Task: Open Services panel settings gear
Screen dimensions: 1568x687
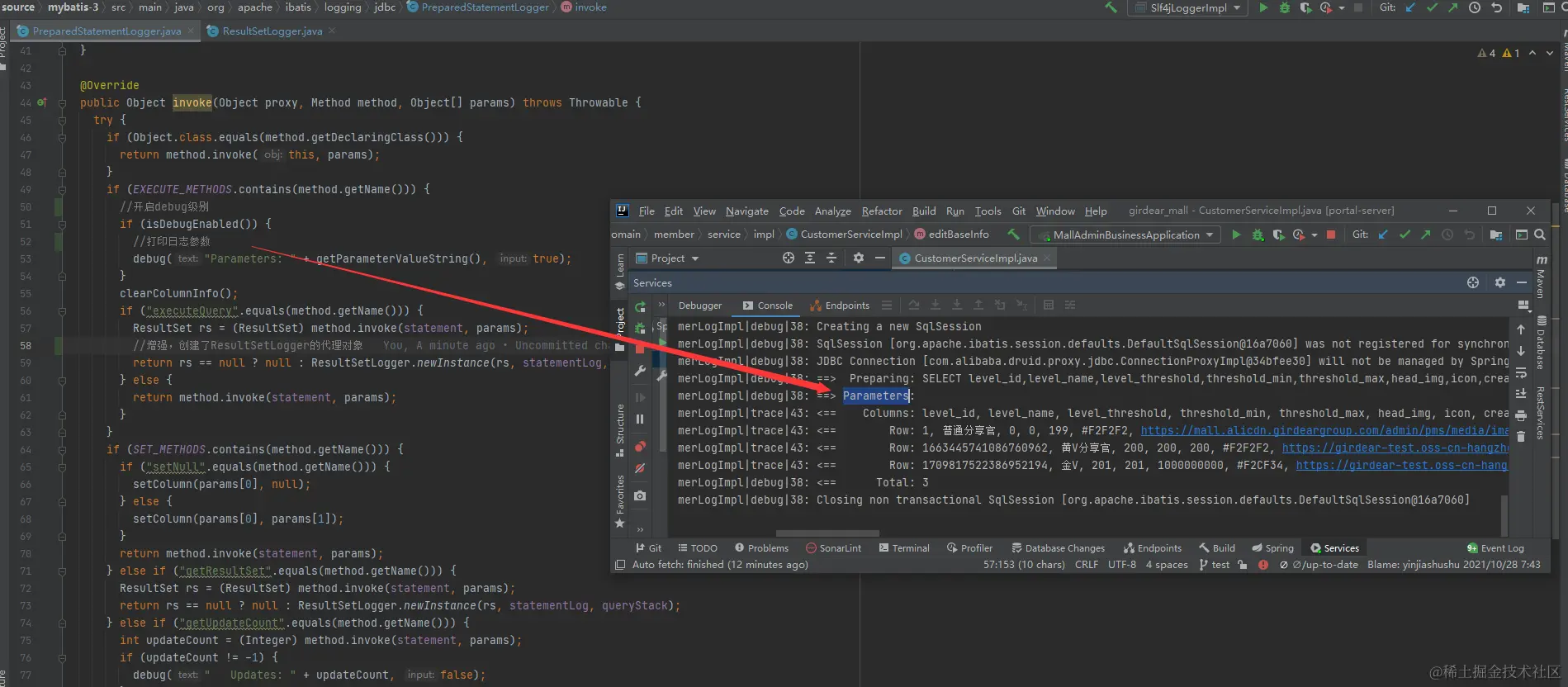Action: (1500, 283)
